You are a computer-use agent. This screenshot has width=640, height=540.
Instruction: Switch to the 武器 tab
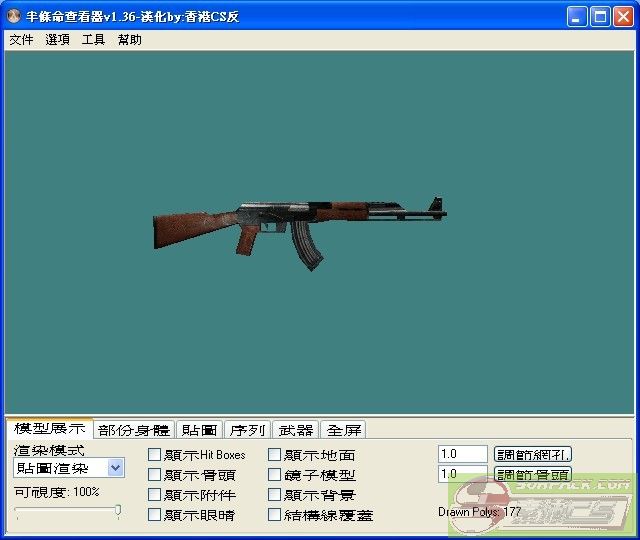tap(296, 430)
